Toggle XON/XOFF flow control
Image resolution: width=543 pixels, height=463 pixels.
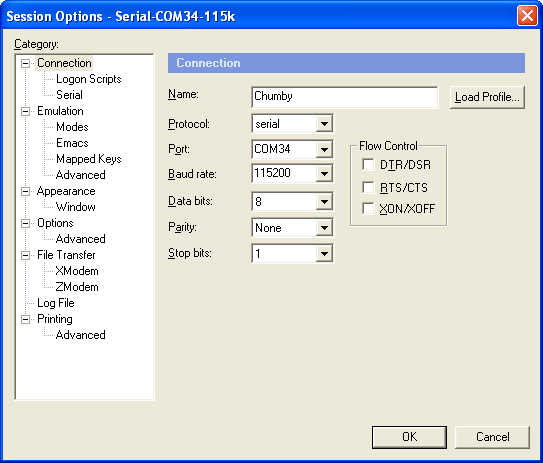pyautogui.click(x=368, y=209)
